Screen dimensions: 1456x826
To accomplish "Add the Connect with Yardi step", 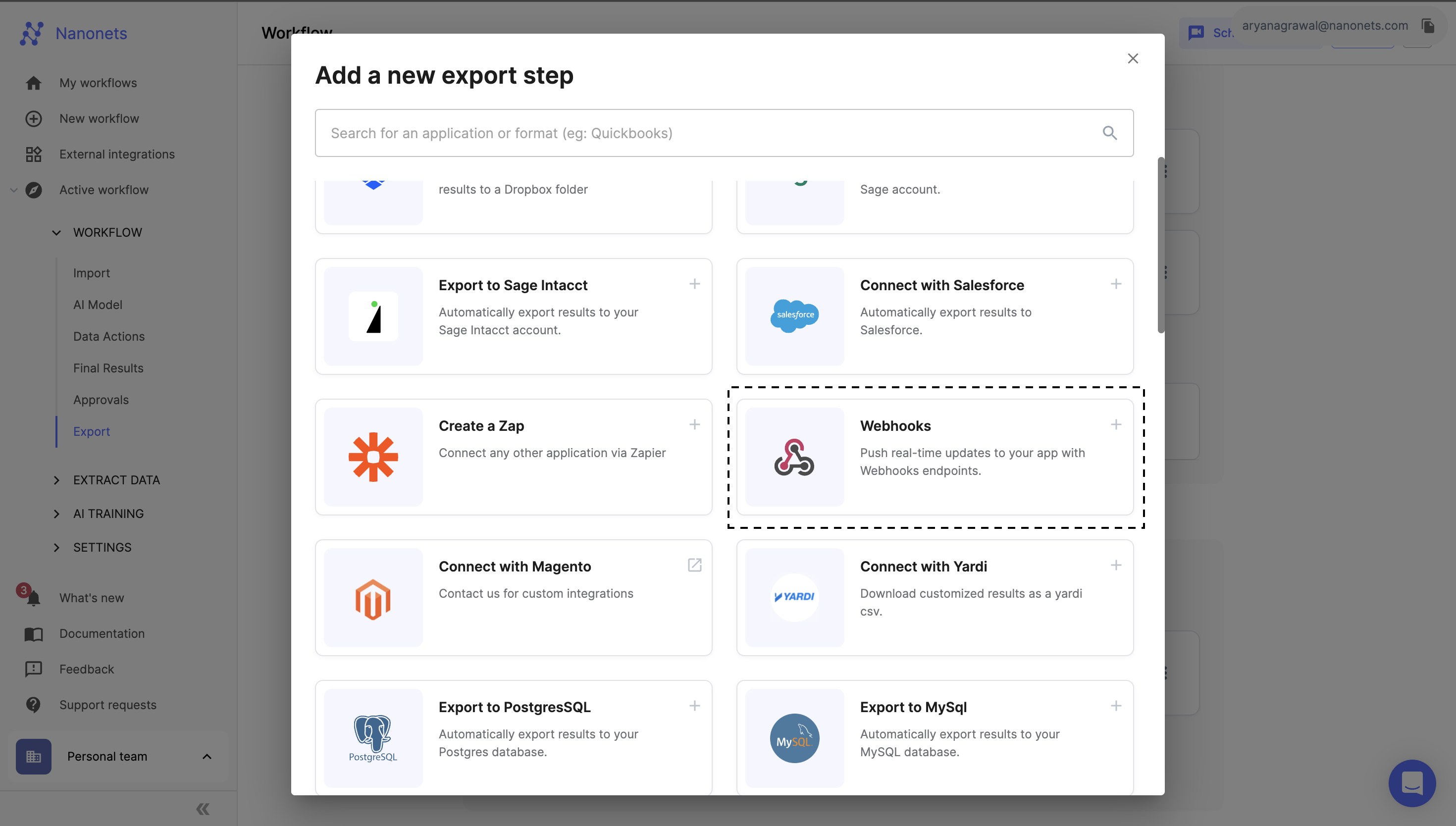I will 1116,565.
